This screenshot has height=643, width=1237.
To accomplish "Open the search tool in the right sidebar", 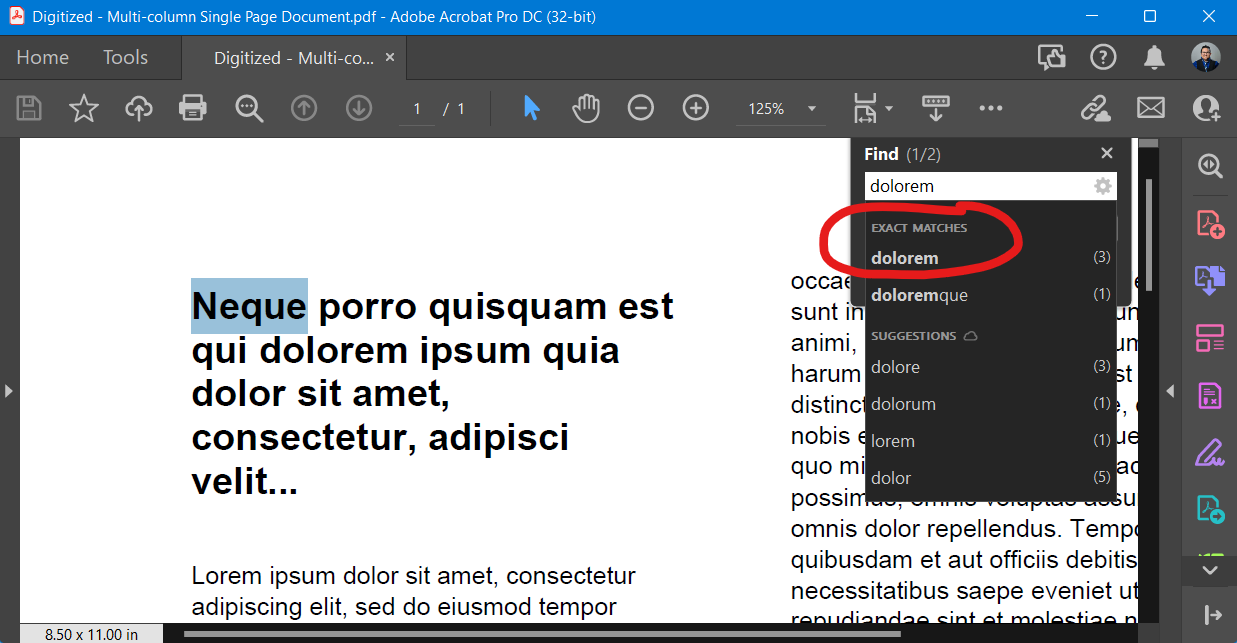I will click(1210, 166).
